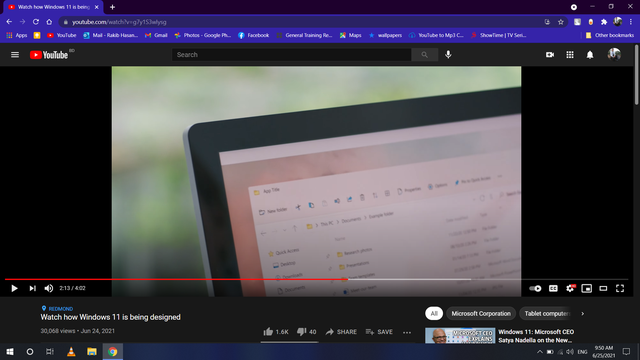Open the notifications bell

point(590,55)
